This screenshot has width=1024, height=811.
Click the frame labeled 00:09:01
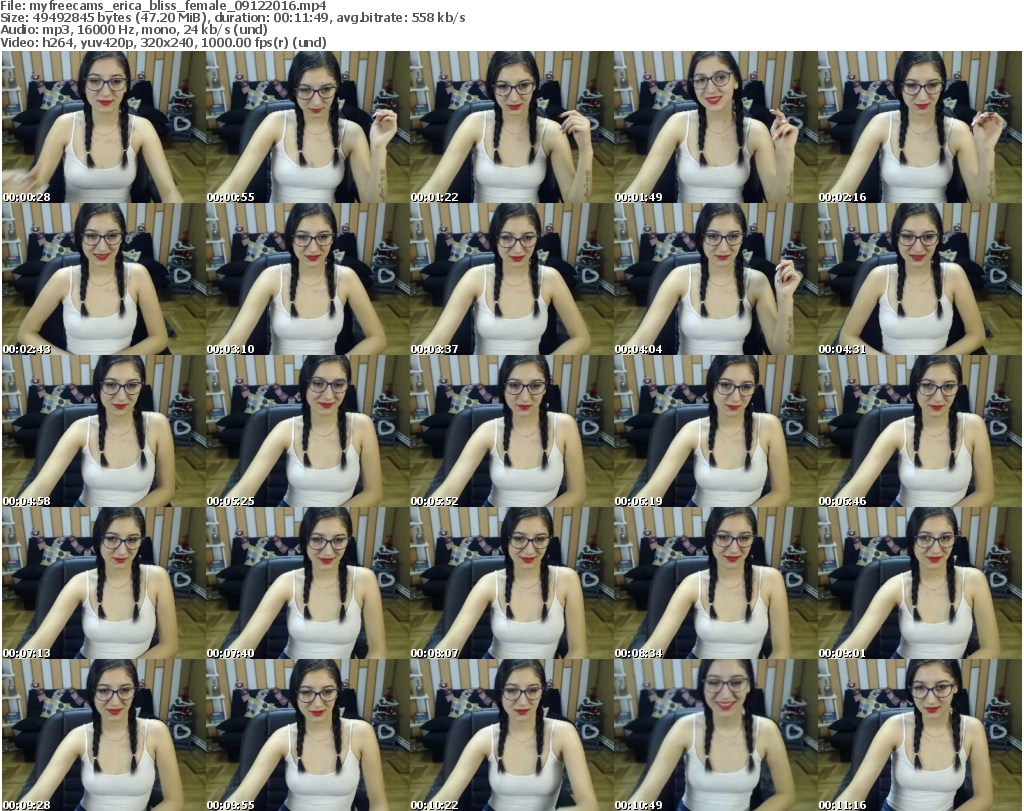pos(920,583)
